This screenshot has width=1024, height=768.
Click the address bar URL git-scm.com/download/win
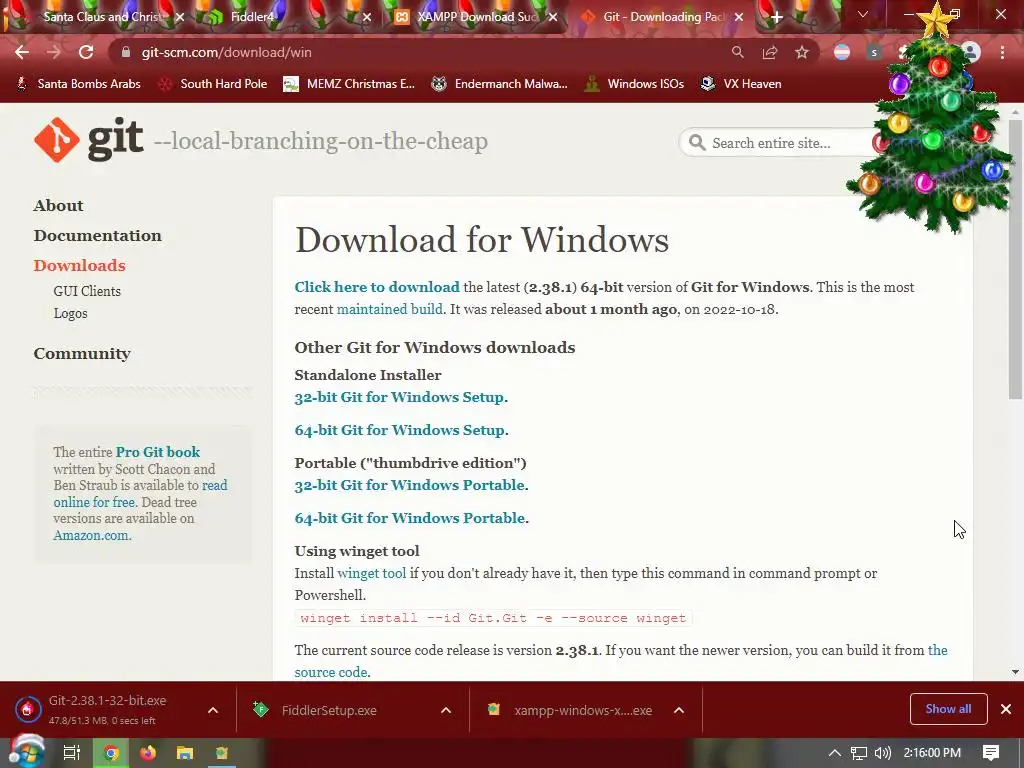click(226, 52)
